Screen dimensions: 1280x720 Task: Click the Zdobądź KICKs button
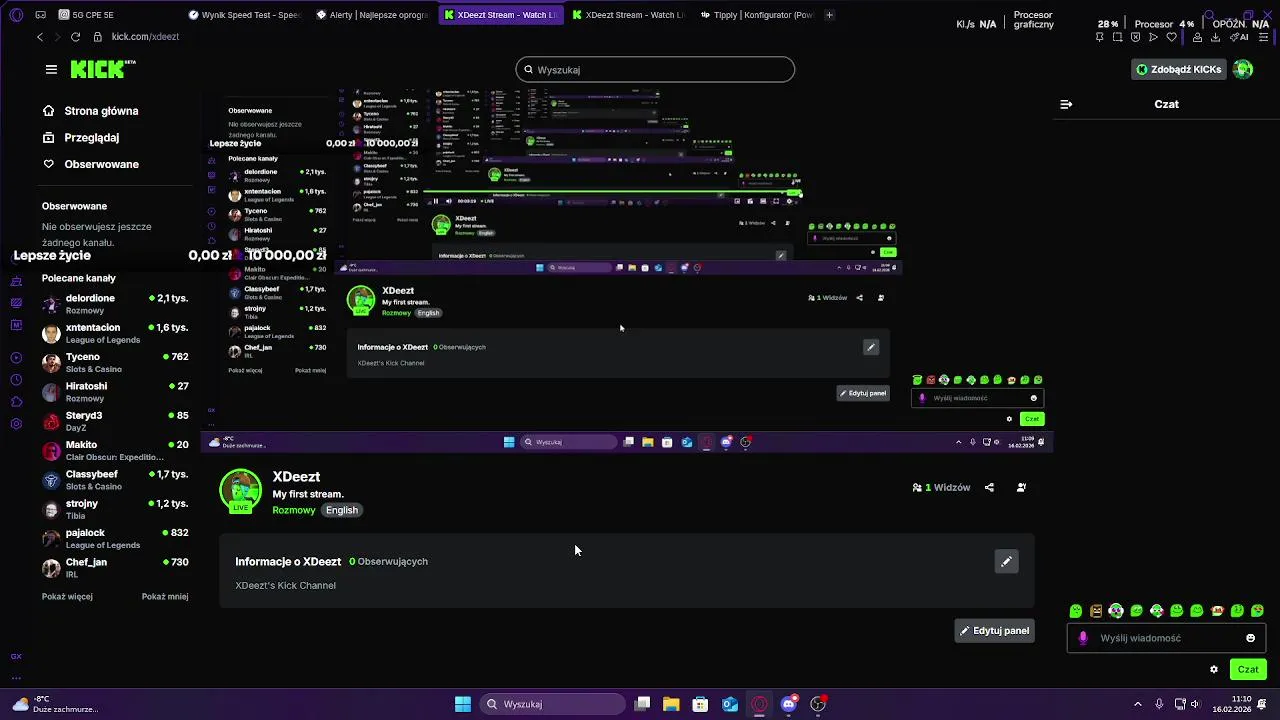tap(1179, 69)
